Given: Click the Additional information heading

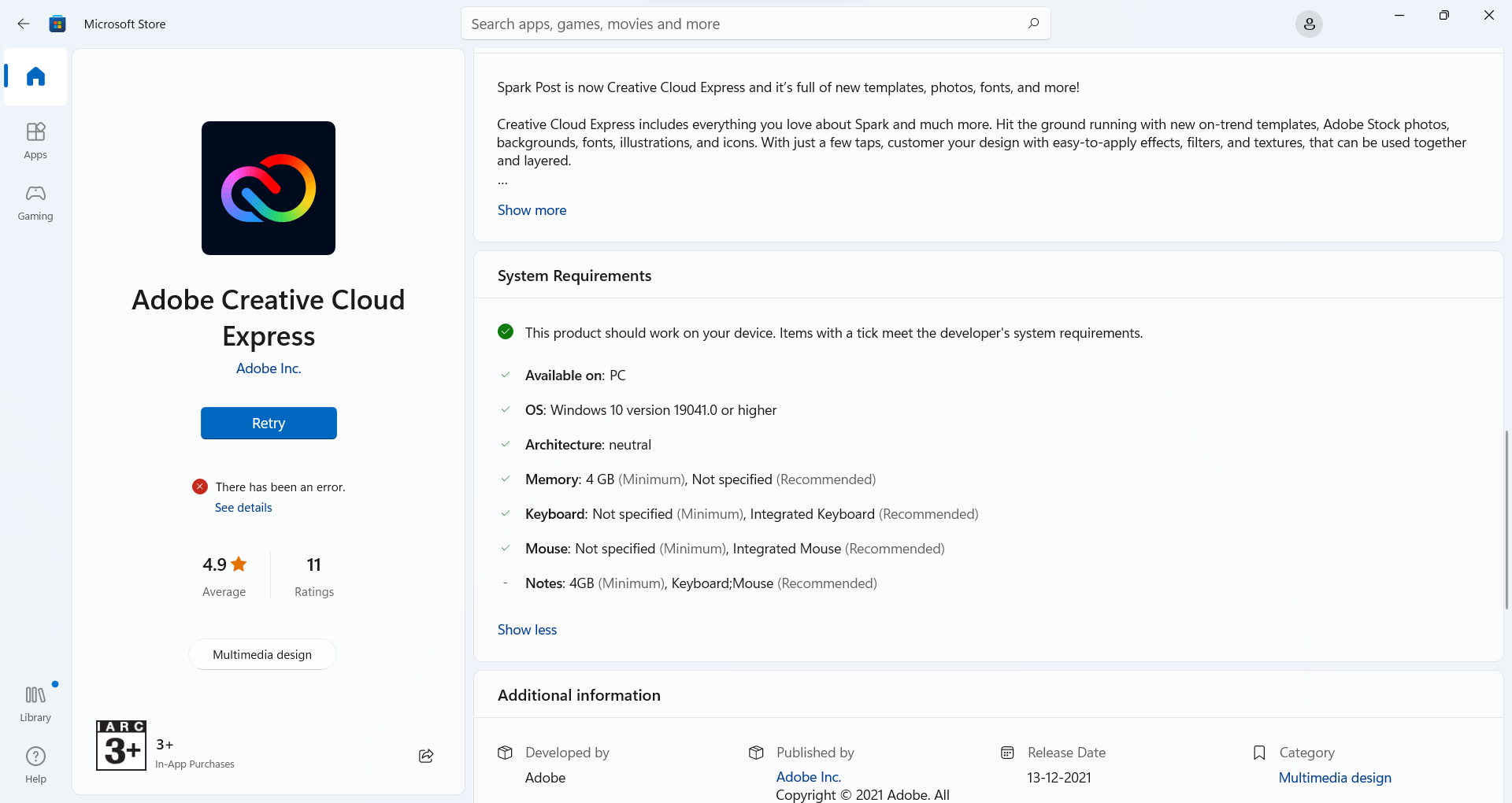Looking at the screenshot, I should (580, 695).
